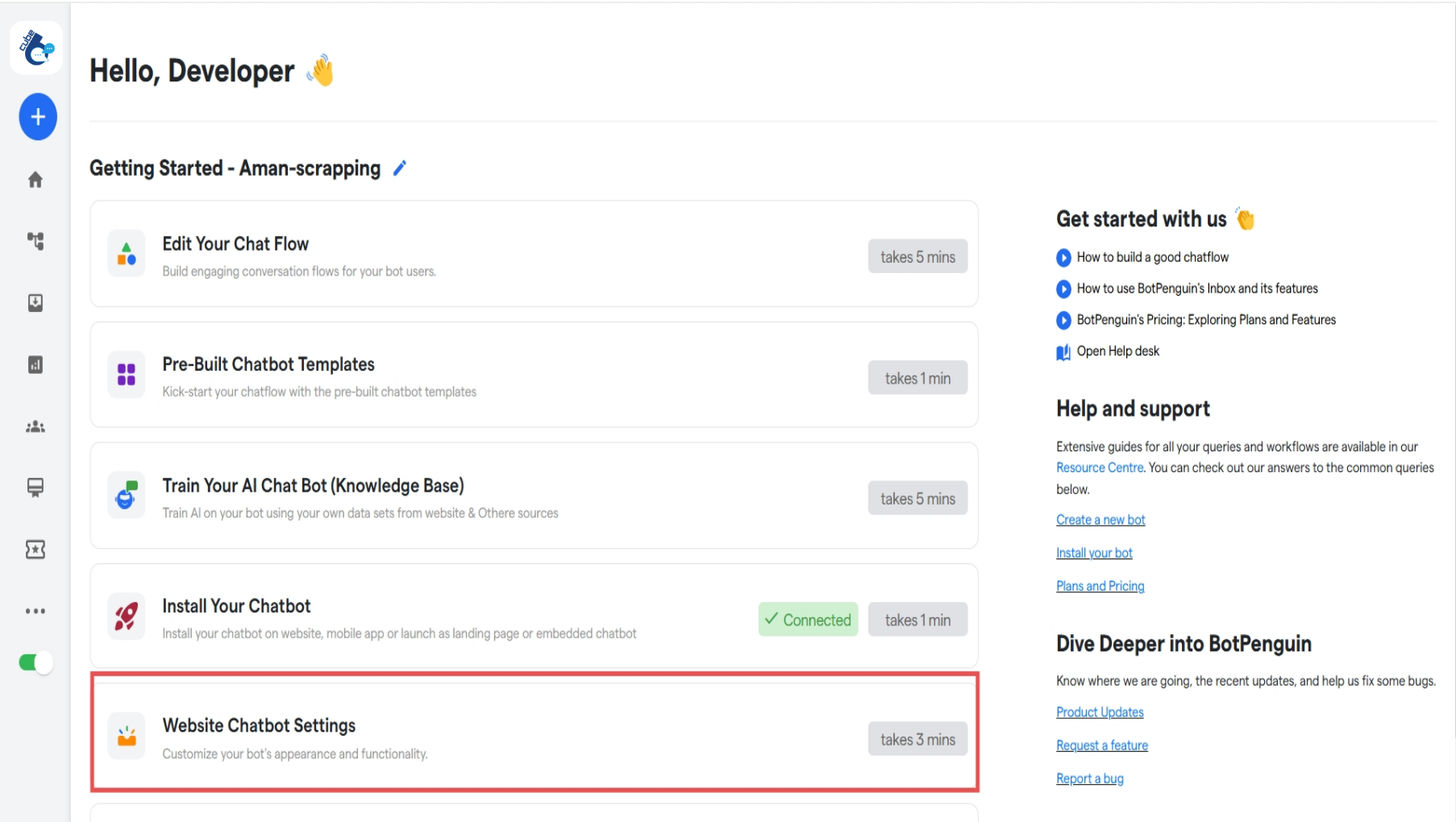Image resolution: width=1456 pixels, height=822 pixels.
Task: Click the Website Chatbot Settings icon
Action: (x=127, y=736)
